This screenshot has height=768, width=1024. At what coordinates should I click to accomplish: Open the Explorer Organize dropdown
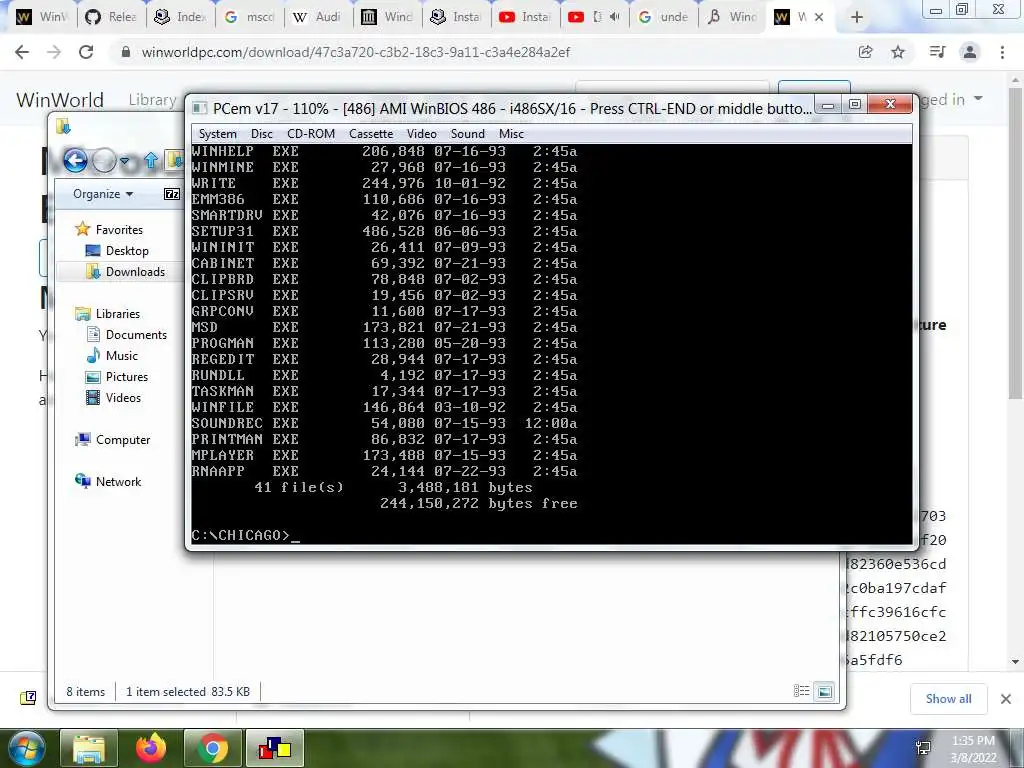tap(103, 194)
